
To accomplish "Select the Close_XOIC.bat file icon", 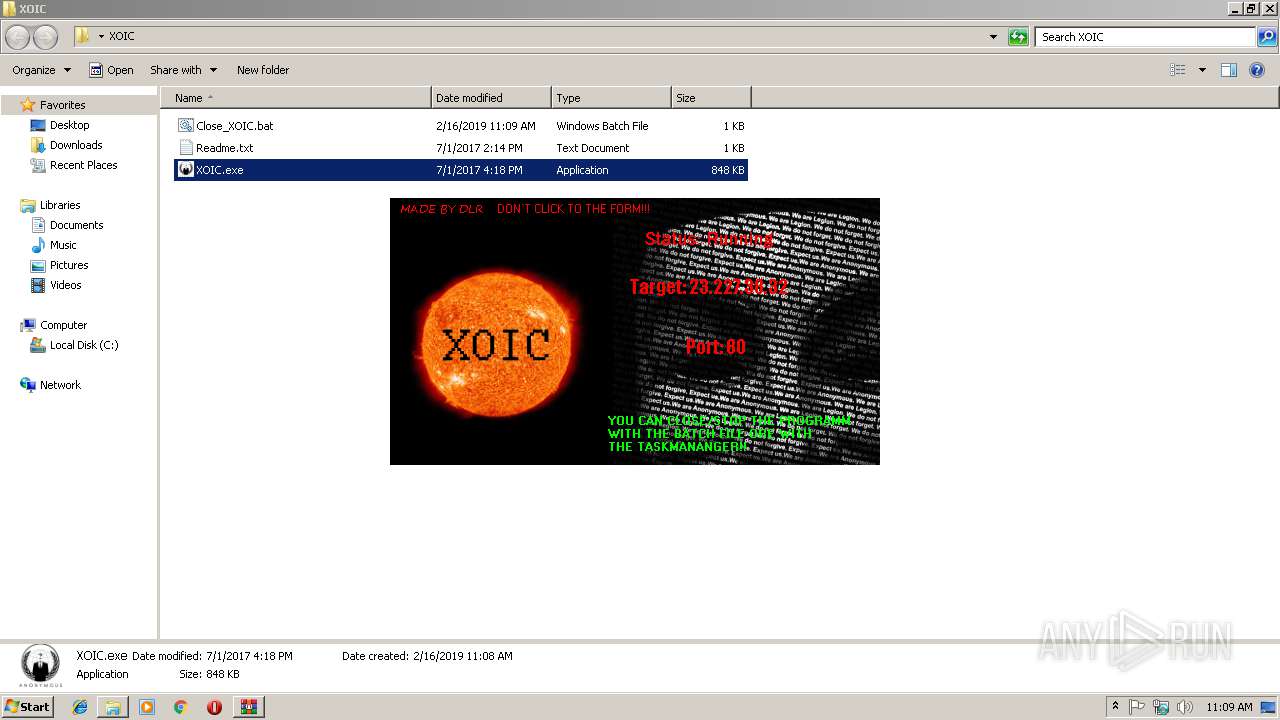I will point(185,126).
